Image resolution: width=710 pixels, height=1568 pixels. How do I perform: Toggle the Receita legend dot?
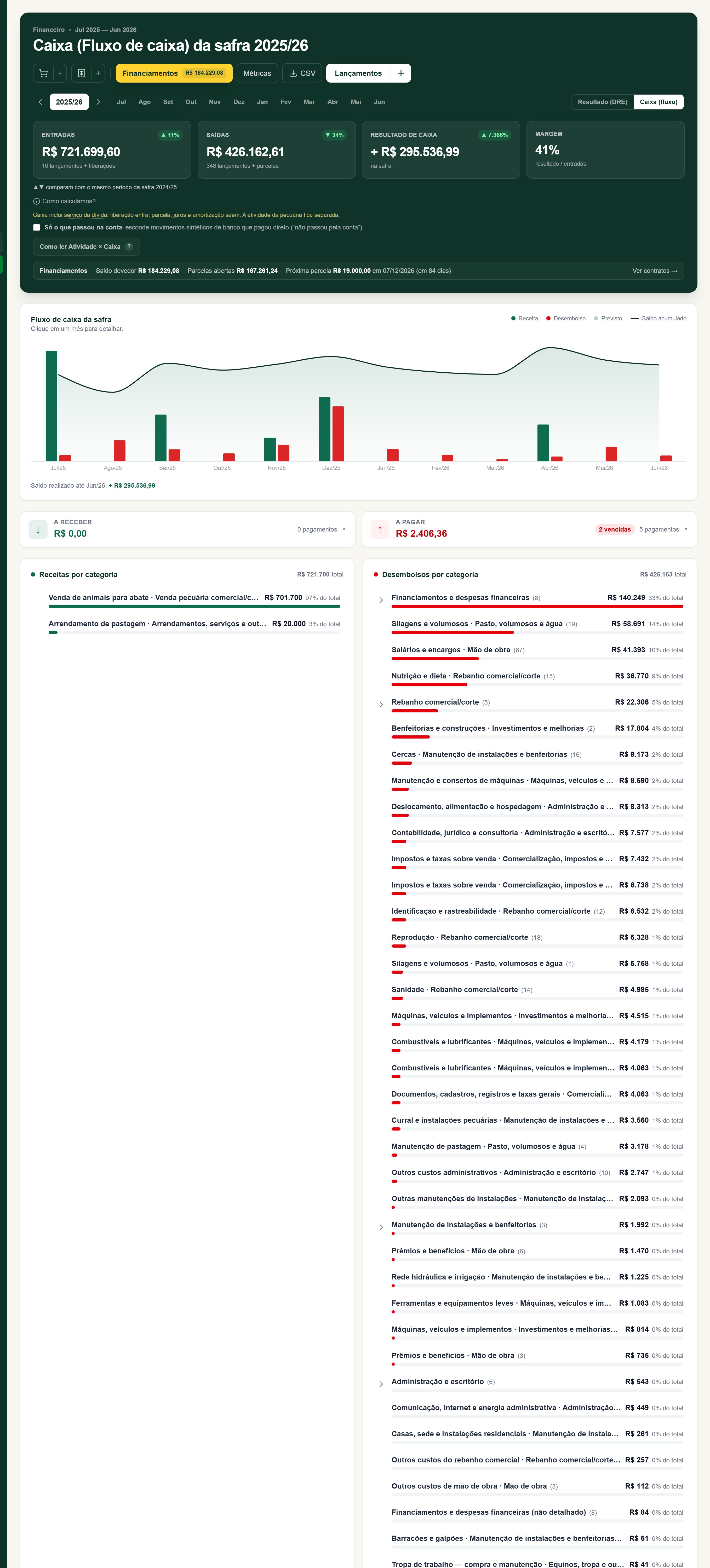click(513, 318)
